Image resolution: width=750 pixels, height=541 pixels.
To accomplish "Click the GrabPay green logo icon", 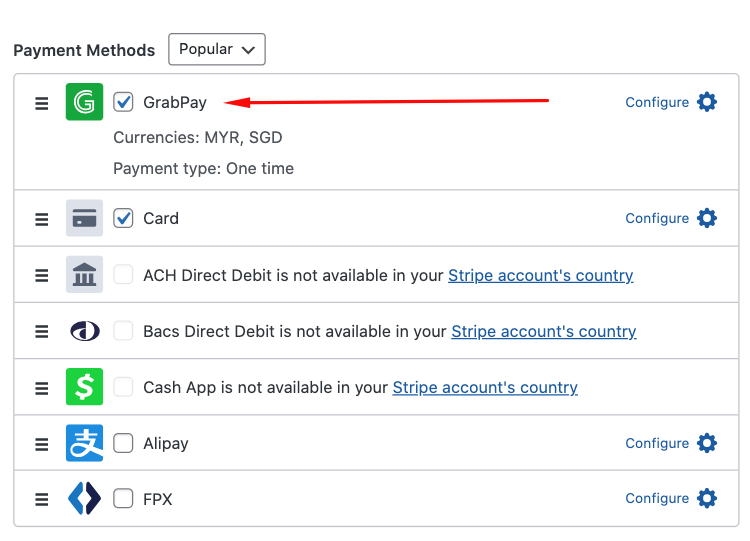I will point(84,102).
